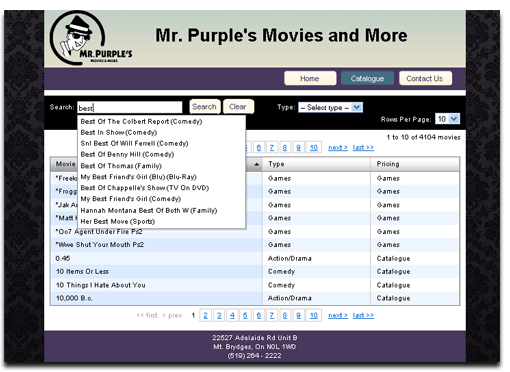Click the Pricing column header
The image size is (510, 372).
coord(415,164)
